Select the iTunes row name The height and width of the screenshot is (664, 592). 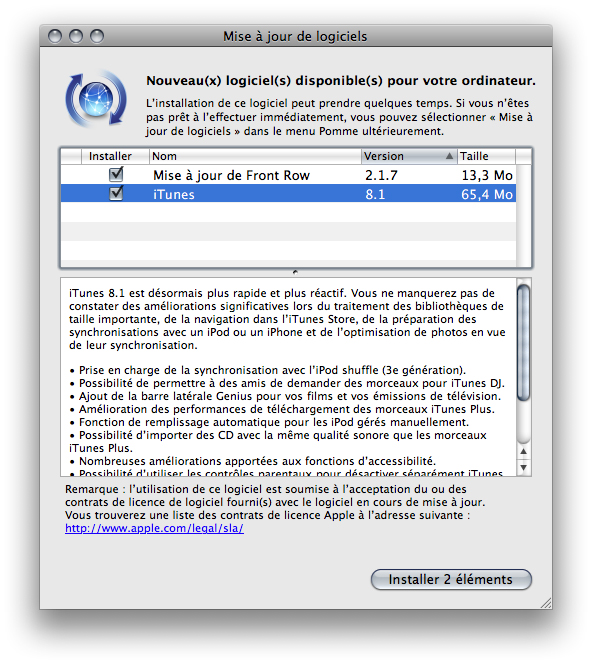click(174, 194)
